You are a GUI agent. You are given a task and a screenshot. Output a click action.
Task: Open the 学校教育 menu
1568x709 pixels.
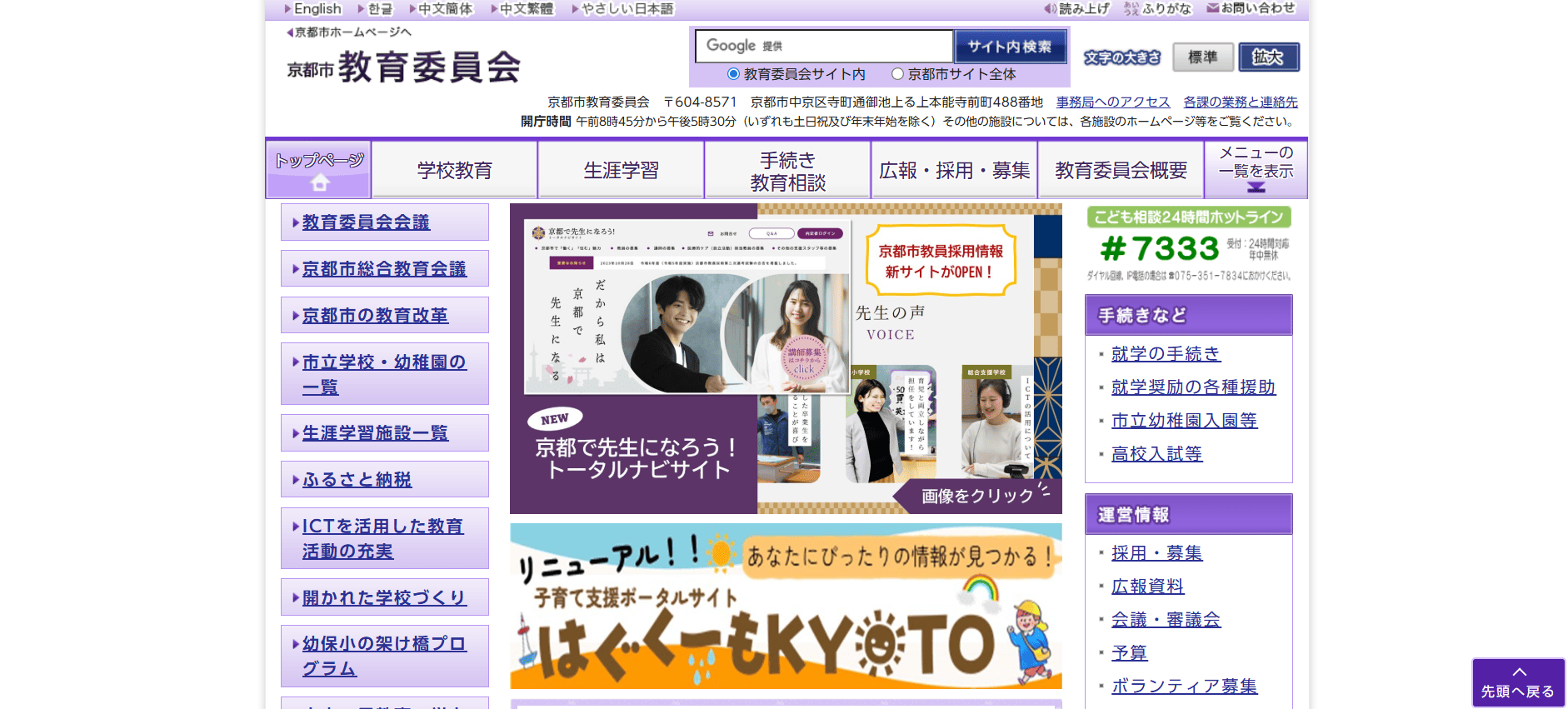[454, 171]
